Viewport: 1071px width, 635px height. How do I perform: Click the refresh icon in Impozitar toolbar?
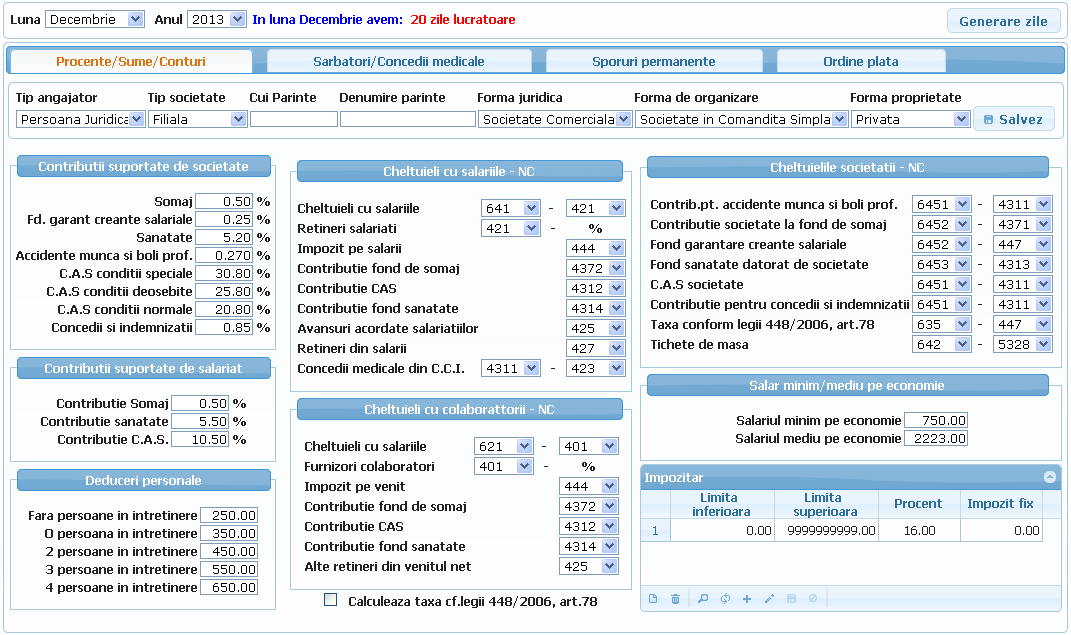(x=725, y=599)
